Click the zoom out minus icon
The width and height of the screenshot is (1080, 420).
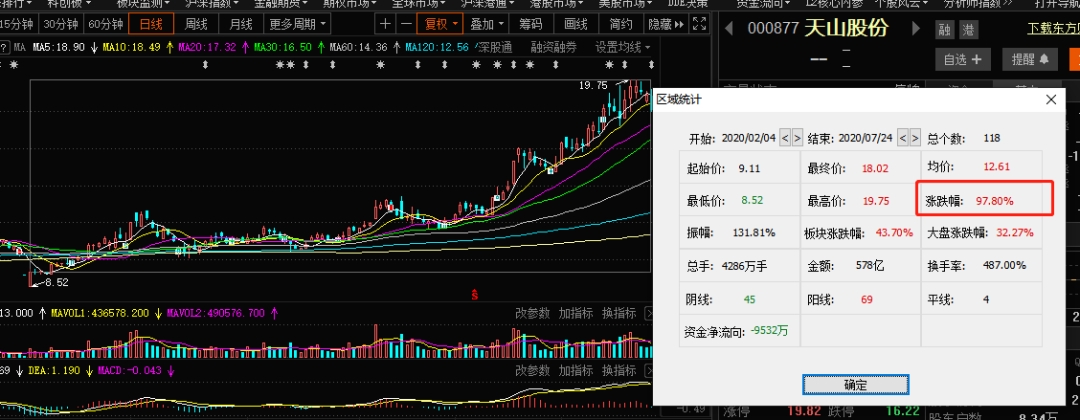tap(406, 24)
